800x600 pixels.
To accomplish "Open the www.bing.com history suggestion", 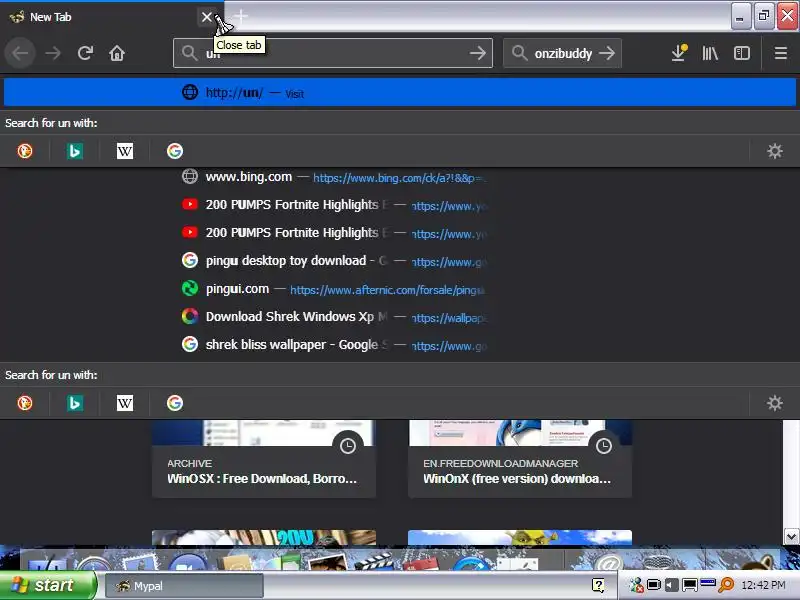I will (334, 177).
